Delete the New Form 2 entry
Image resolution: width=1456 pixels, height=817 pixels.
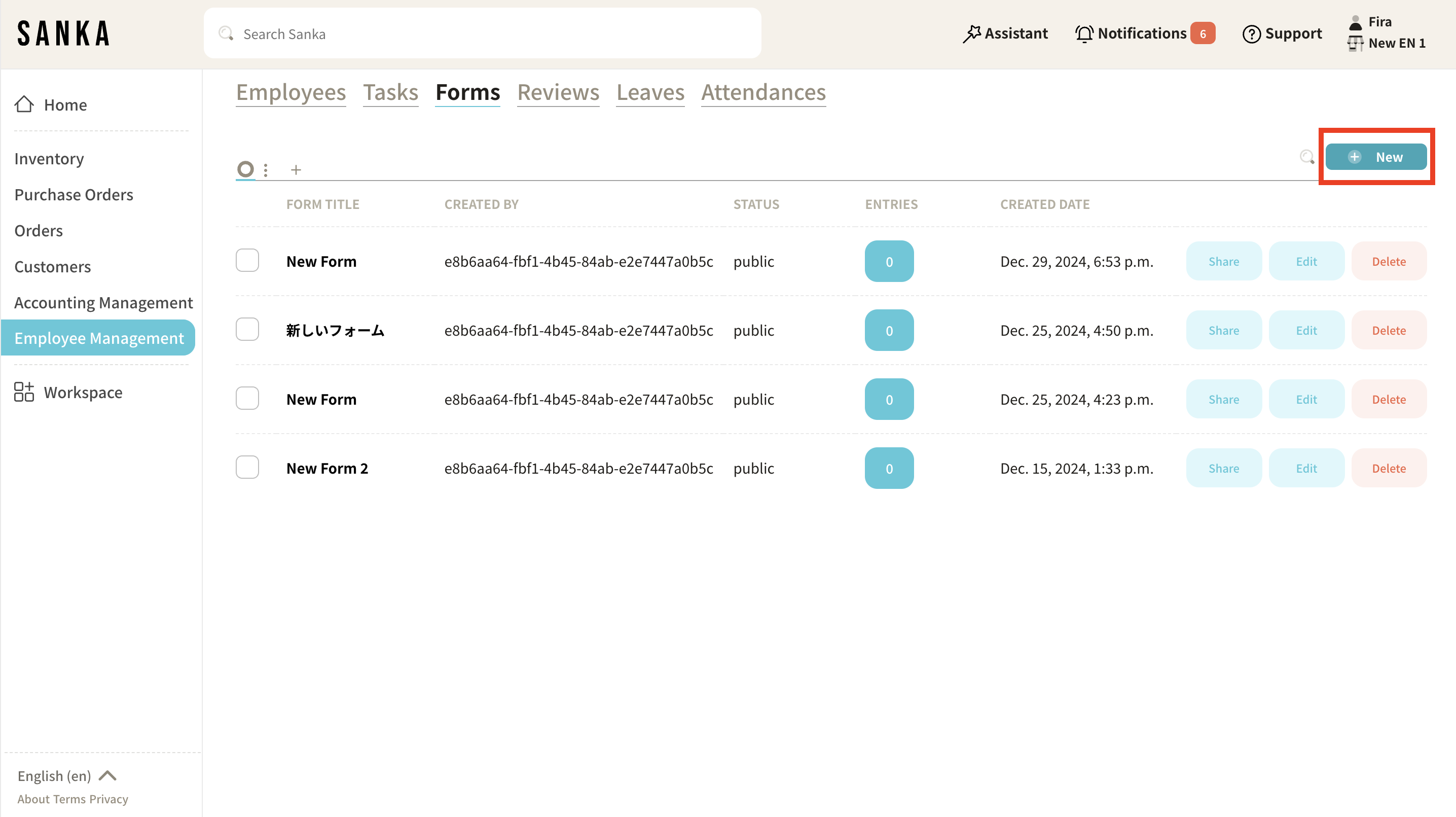[x=1388, y=468]
